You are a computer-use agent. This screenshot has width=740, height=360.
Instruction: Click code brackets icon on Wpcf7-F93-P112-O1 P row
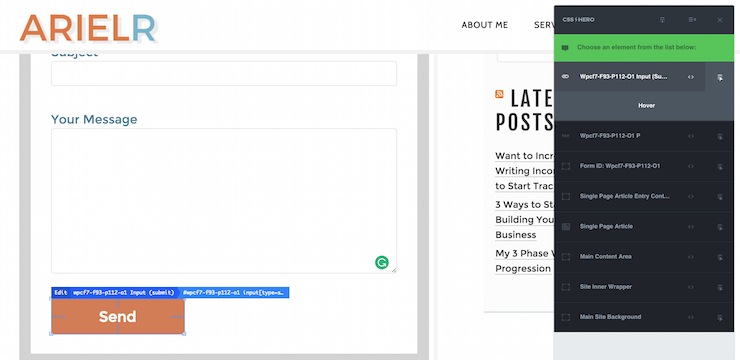[x=691, y=136]
